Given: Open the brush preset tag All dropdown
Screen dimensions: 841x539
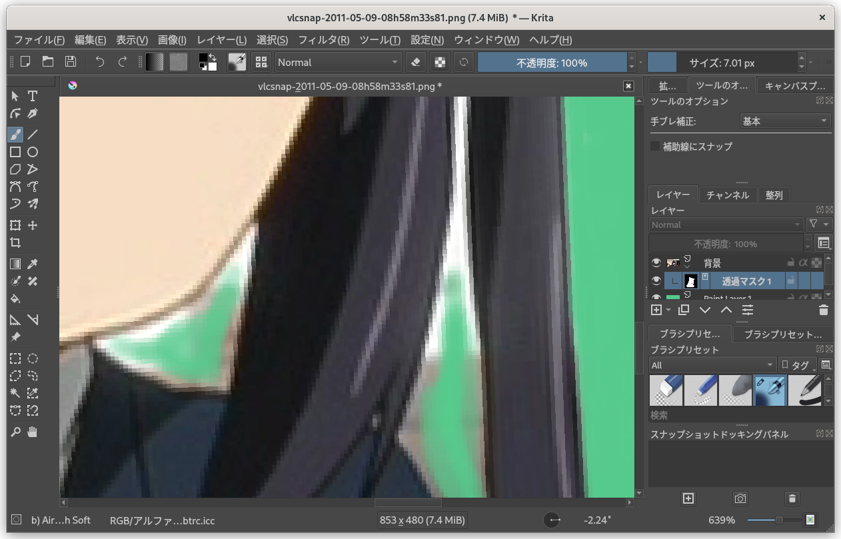Looking at the screenshot, I should tap(713, 365).
